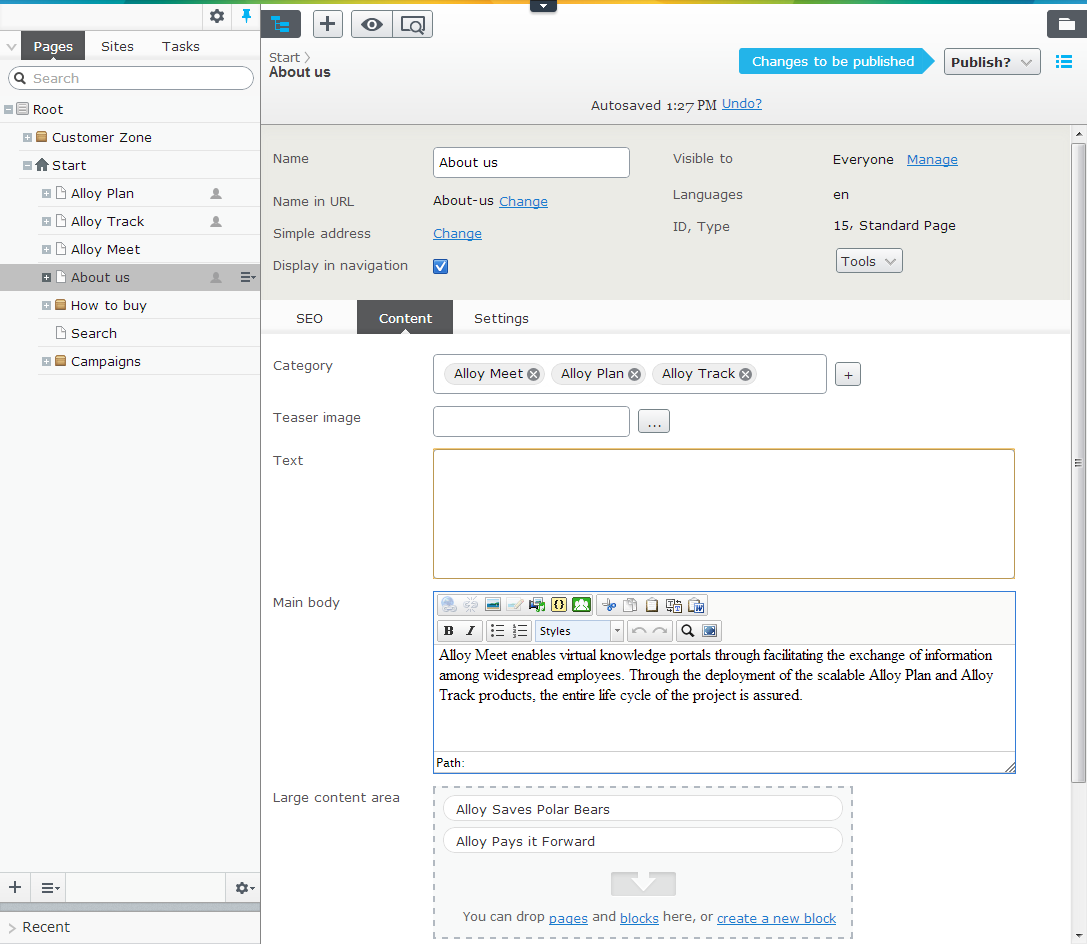Click the Find magnifier icon in editor toolbar
This screenshot has height=944, width=1087.
687,631
